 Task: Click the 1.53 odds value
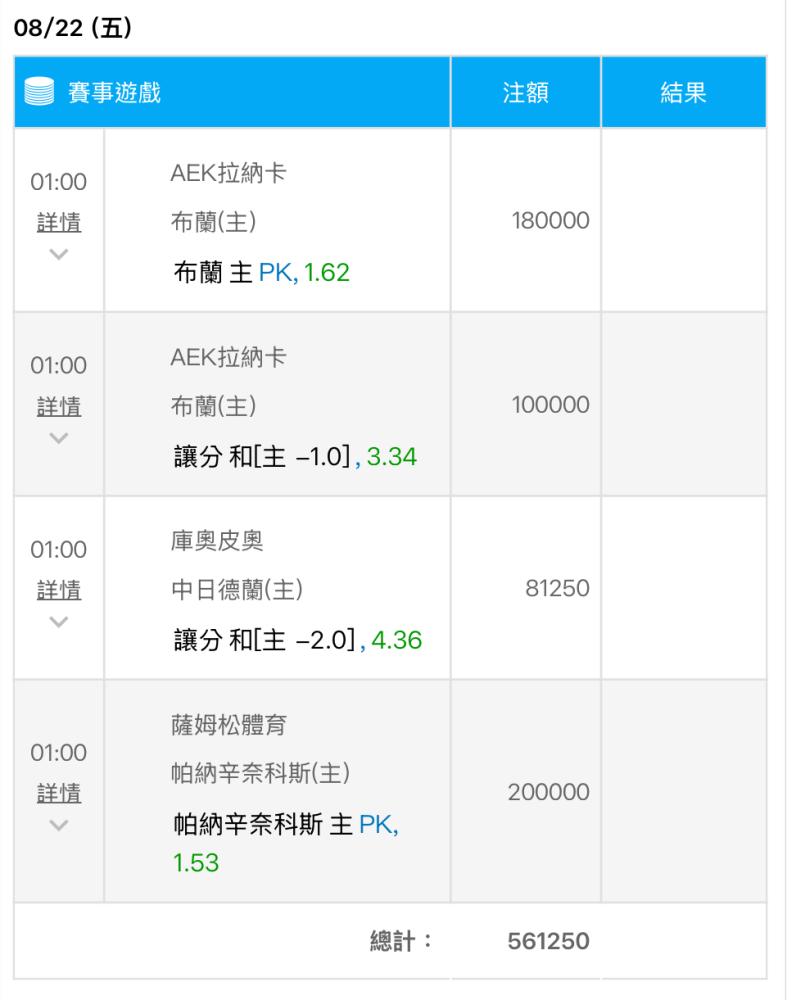[196, 863]
